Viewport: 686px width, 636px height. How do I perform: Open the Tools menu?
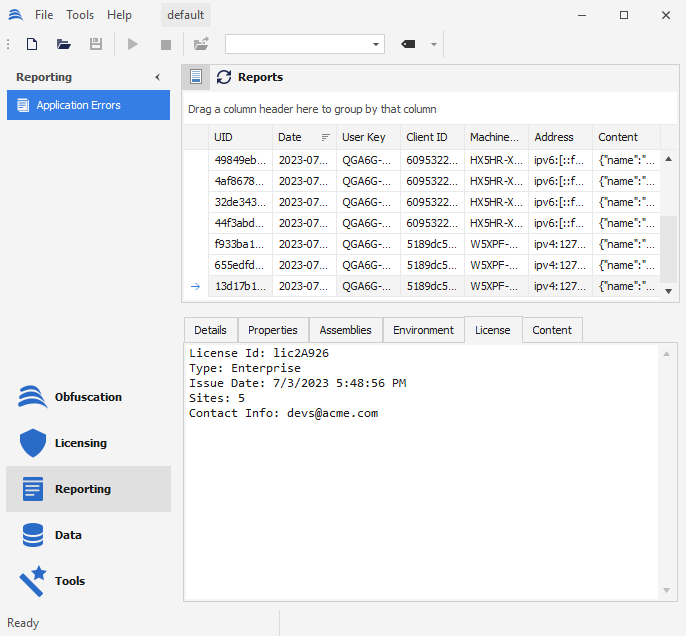coord(80,15)
